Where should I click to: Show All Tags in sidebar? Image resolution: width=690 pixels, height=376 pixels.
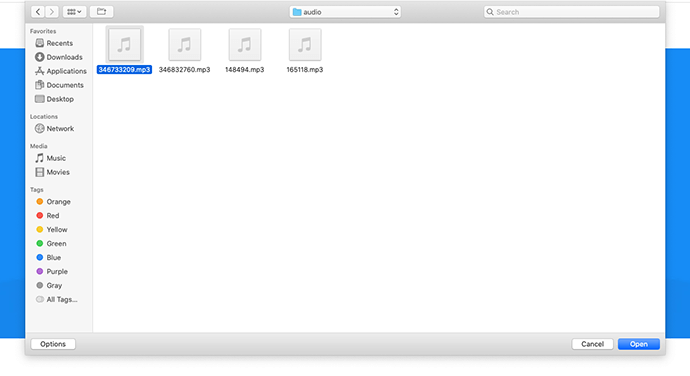pyautogui.click(x=62, y=300)
